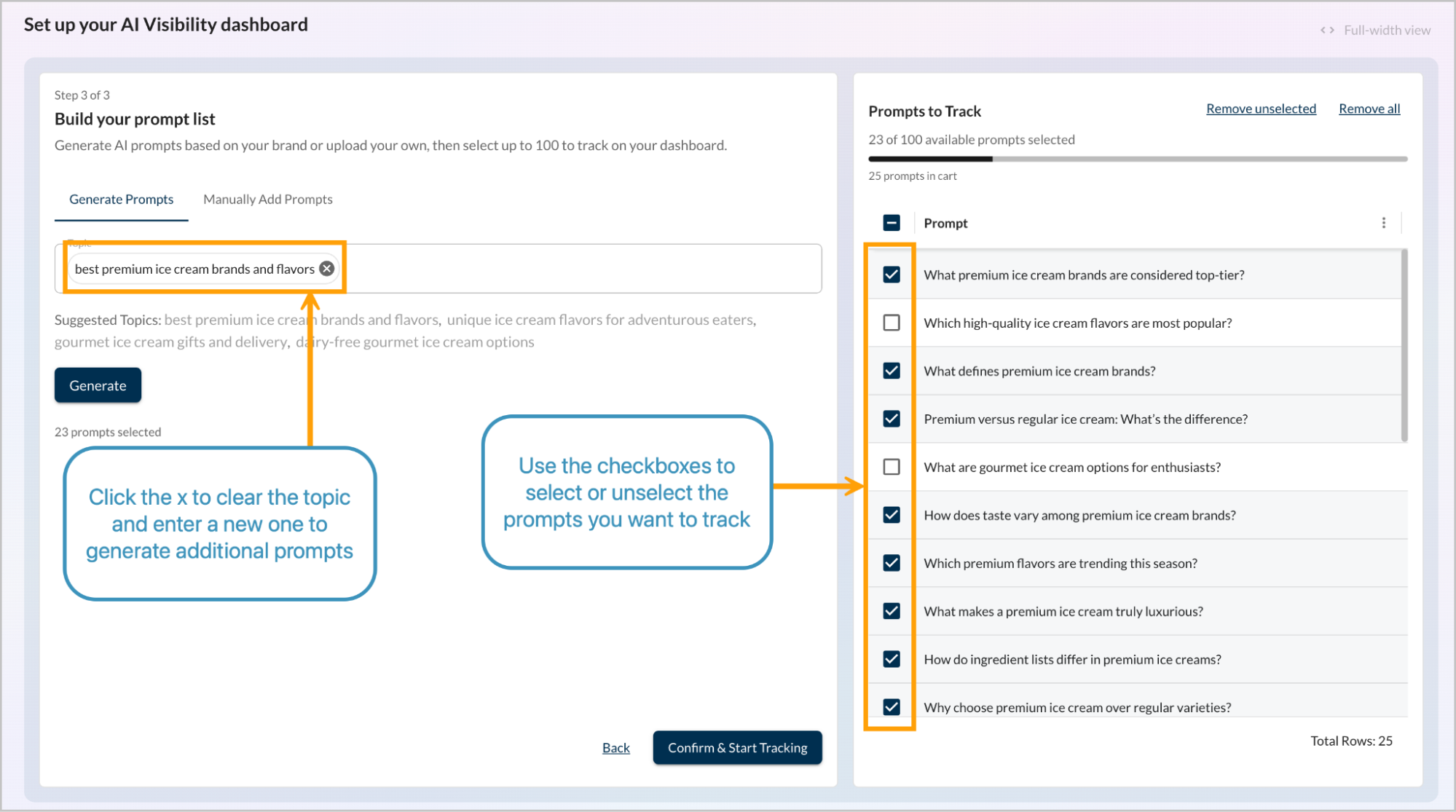Open the Manually Add Prompts tab
Viewport: 1456px width, 812px height.
(268, 200)
